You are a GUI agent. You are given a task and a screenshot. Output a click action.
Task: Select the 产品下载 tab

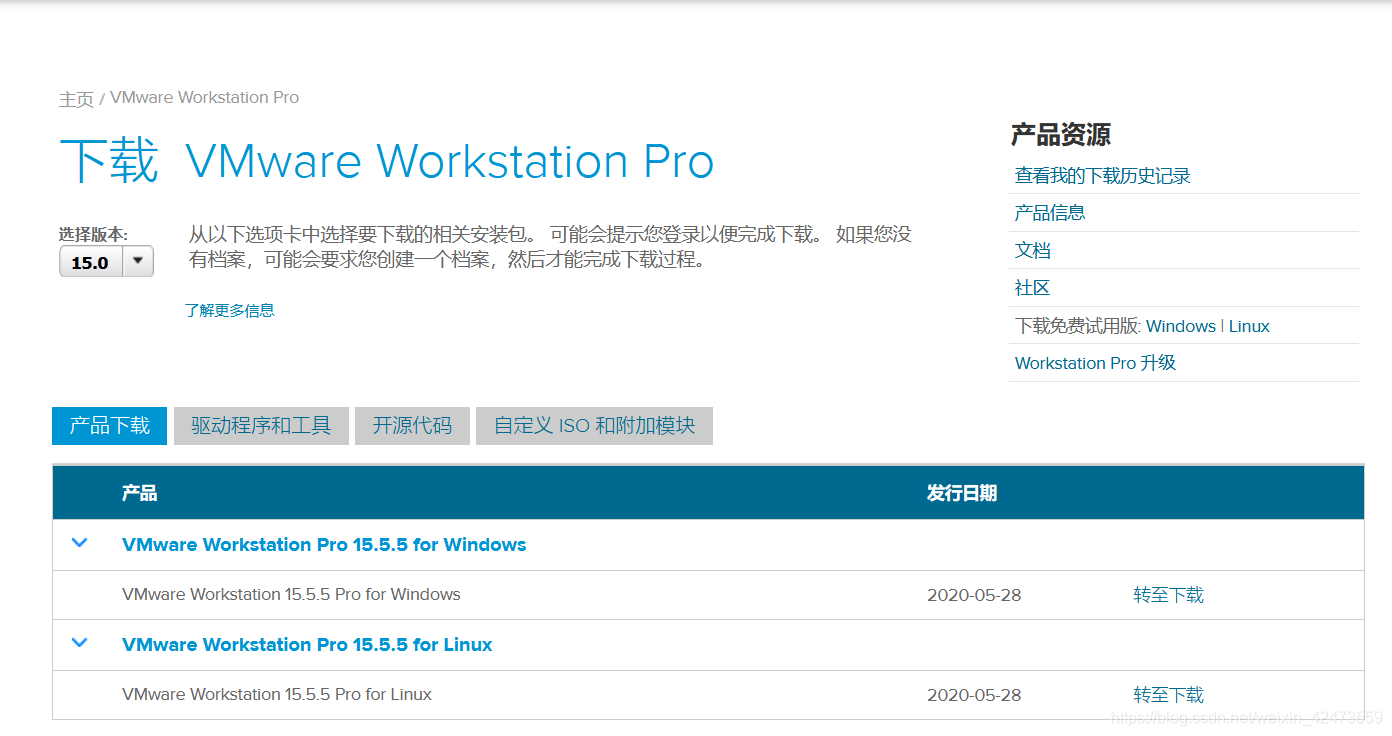(109, 425)
